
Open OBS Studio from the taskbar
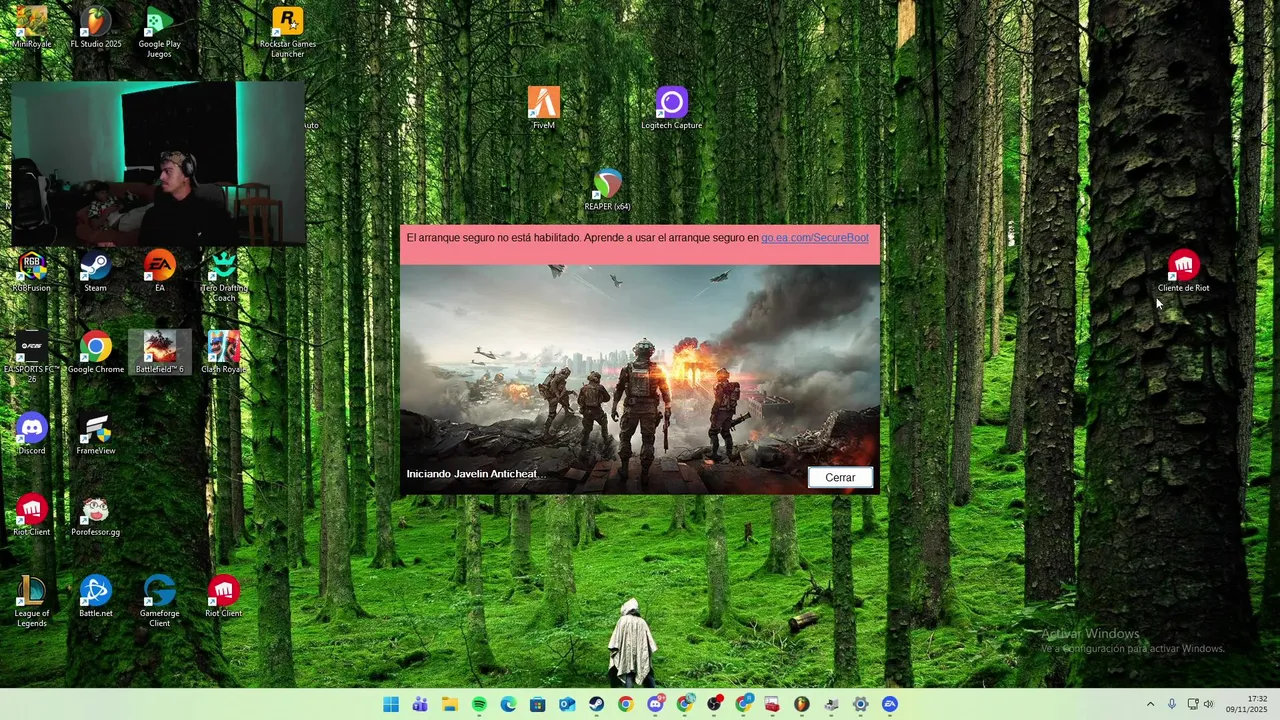click(714, 704)
